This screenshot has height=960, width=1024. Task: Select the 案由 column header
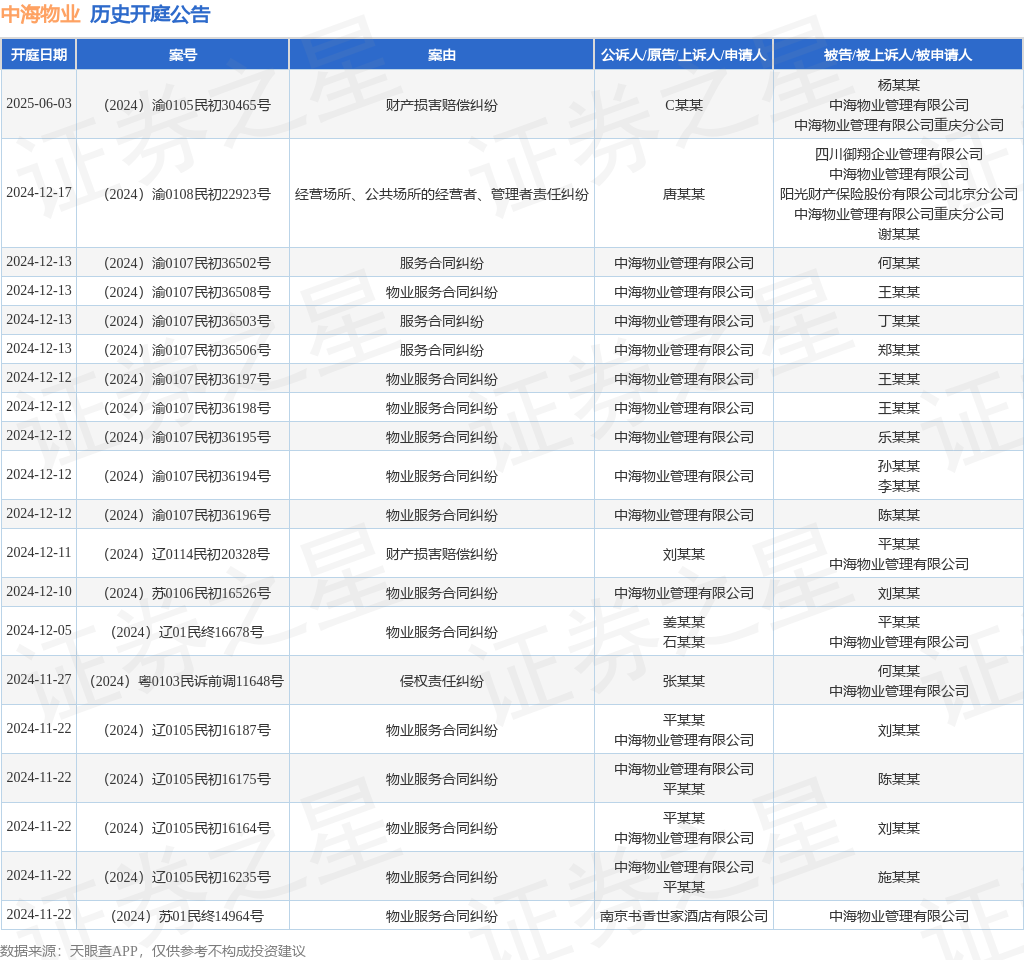pyautogui.click(x=441, y=55)
